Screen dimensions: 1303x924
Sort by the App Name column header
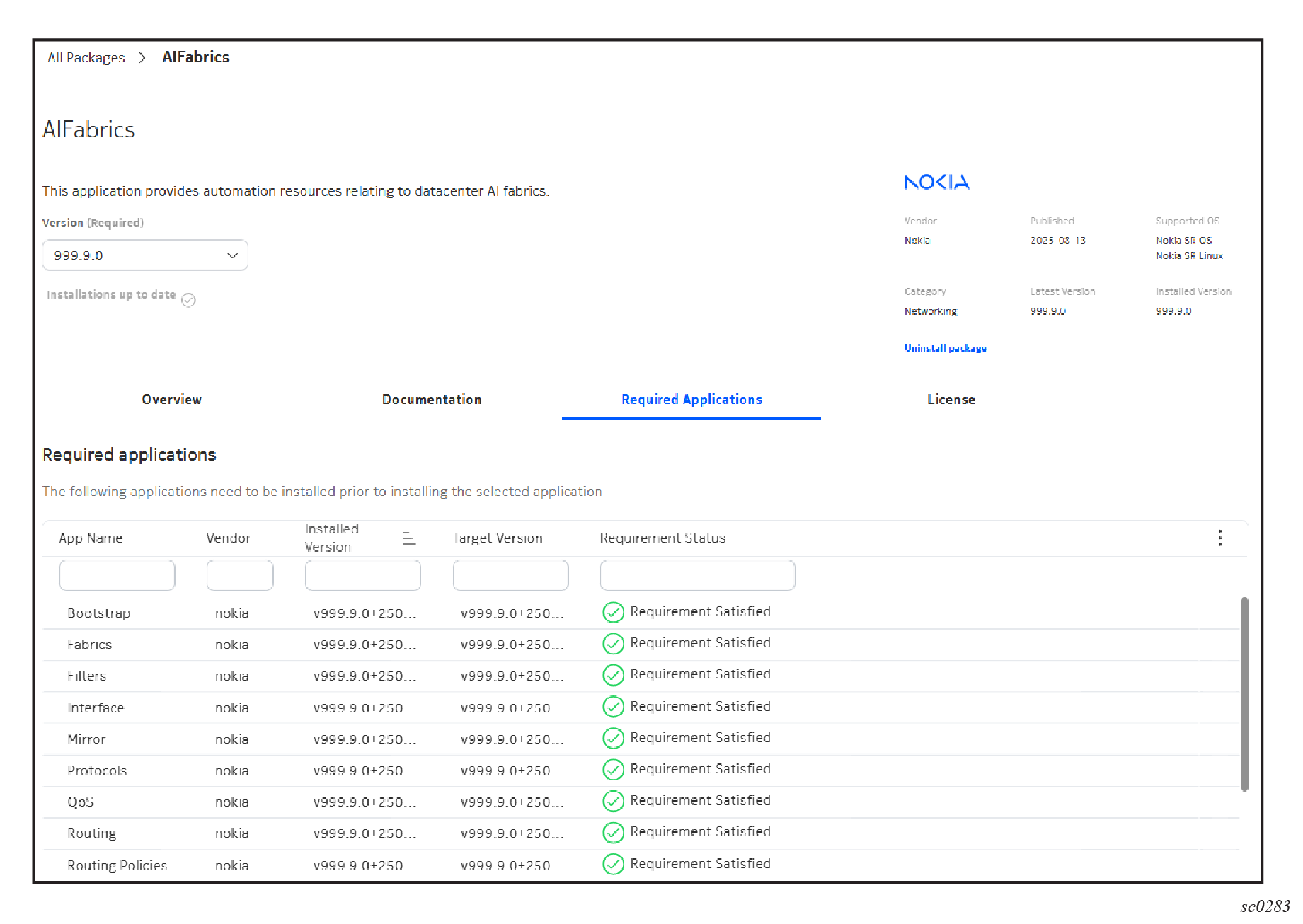[x=91, y=538]
